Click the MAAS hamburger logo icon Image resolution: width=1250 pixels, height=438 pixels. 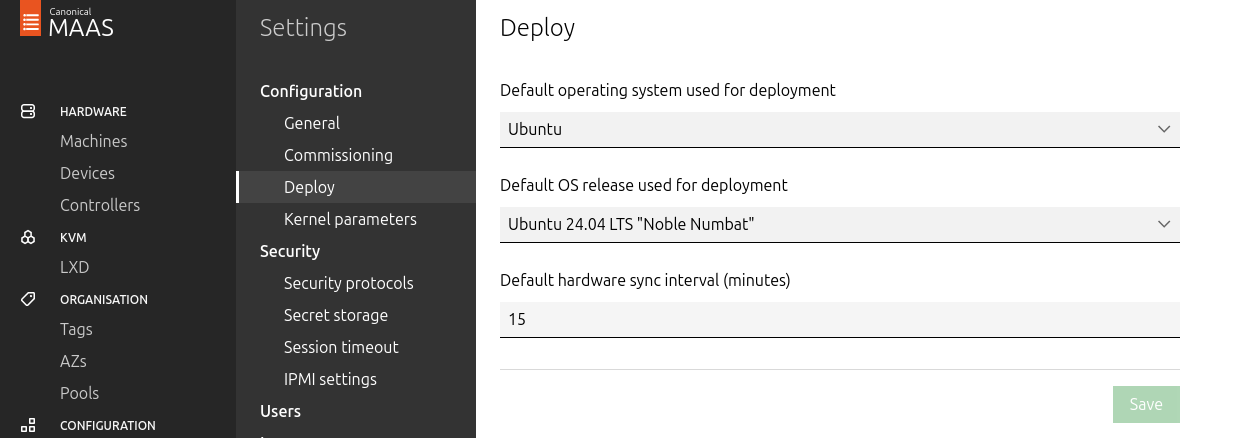tap(31, 21)
